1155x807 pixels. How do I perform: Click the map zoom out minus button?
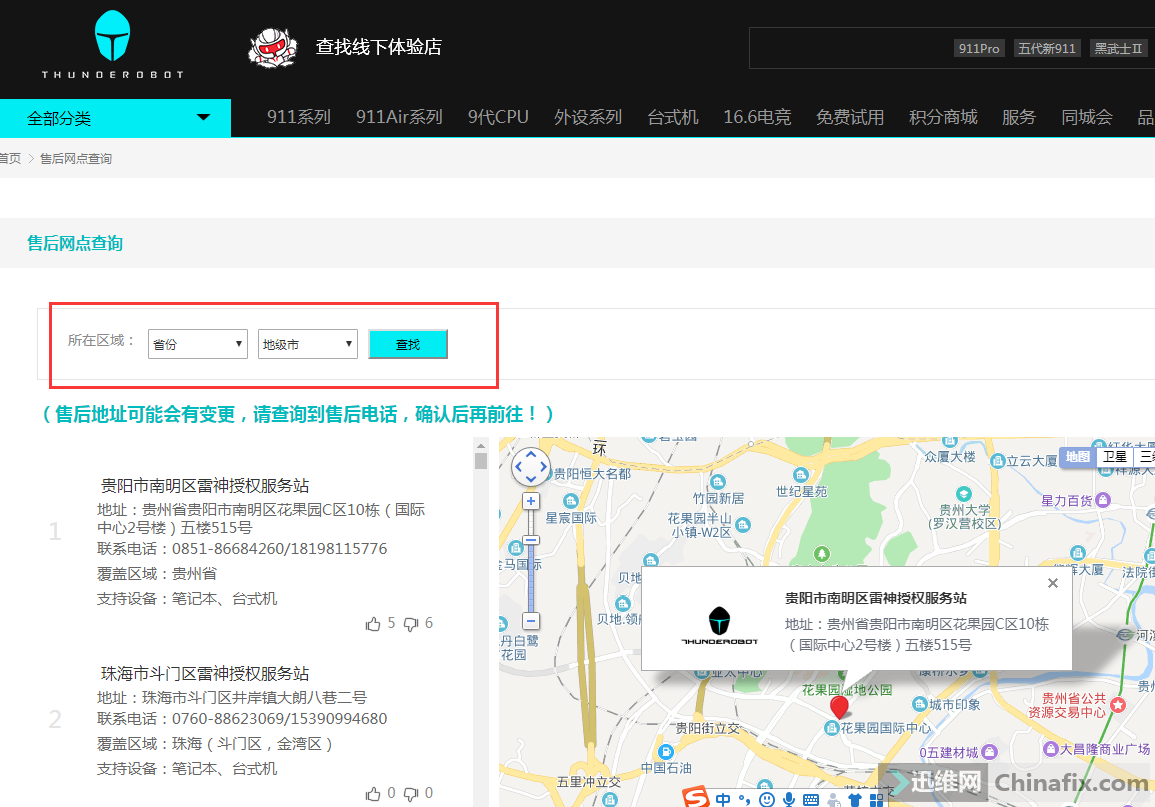coord(530,621)
